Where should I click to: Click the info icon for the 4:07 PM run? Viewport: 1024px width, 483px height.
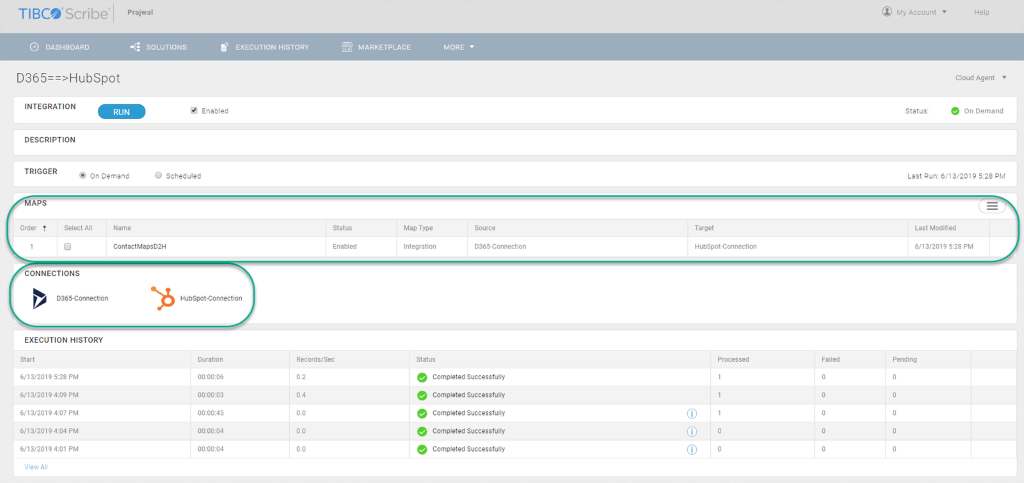pyautogui.click(x=692, y=413)
